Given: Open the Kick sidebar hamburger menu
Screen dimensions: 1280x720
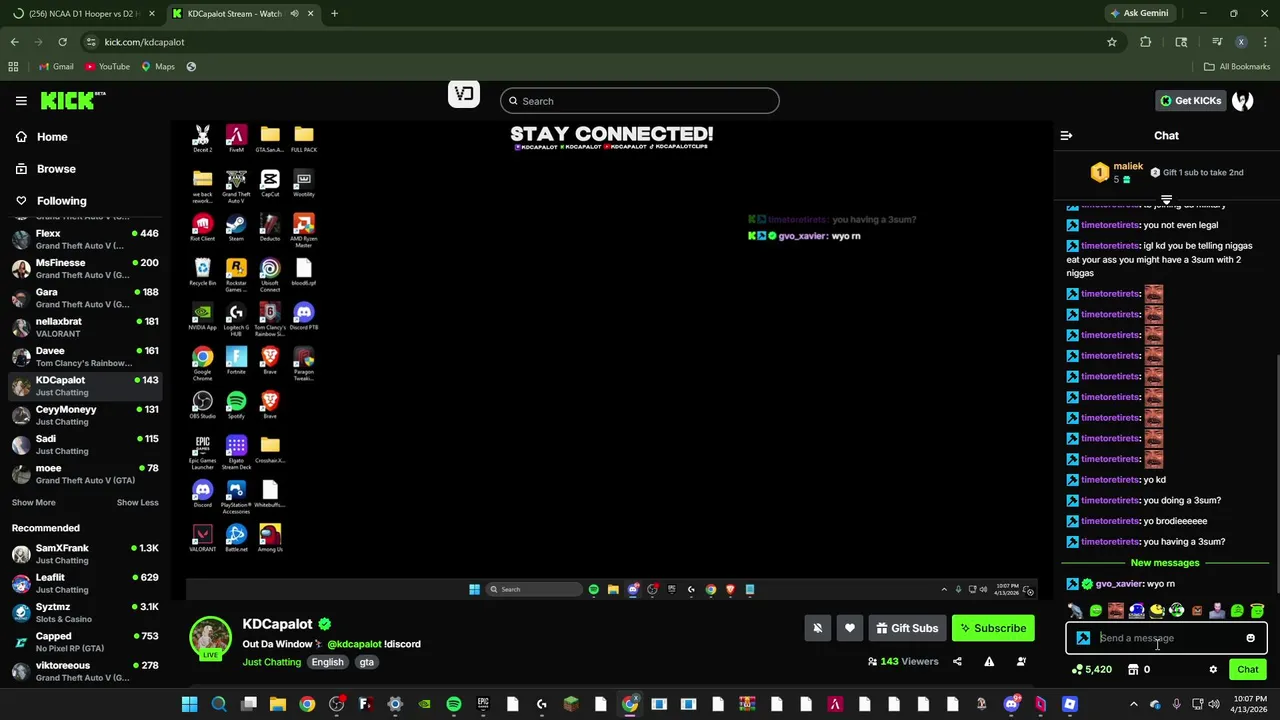Looking at the screenshot, I should (x=21, y=101).
